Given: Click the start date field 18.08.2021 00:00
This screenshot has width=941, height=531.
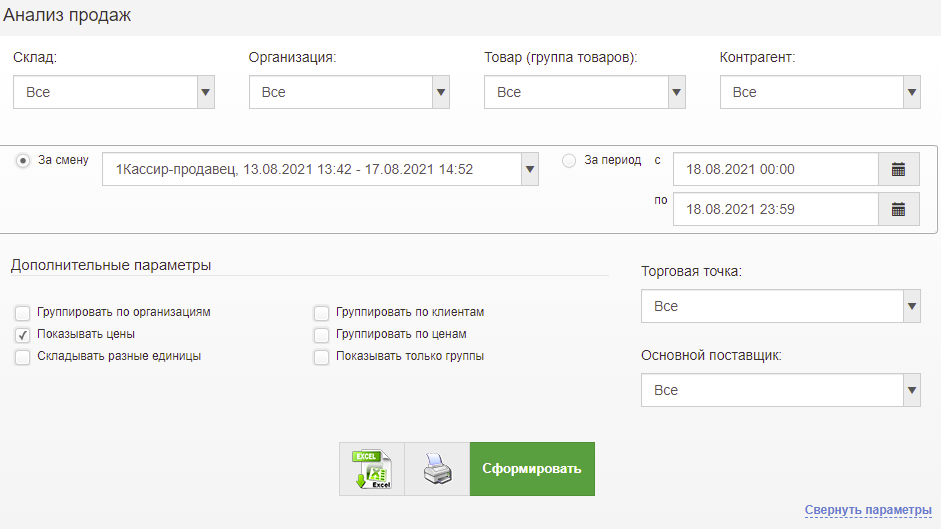Looking at the screenshot, I should pos(776,169).
